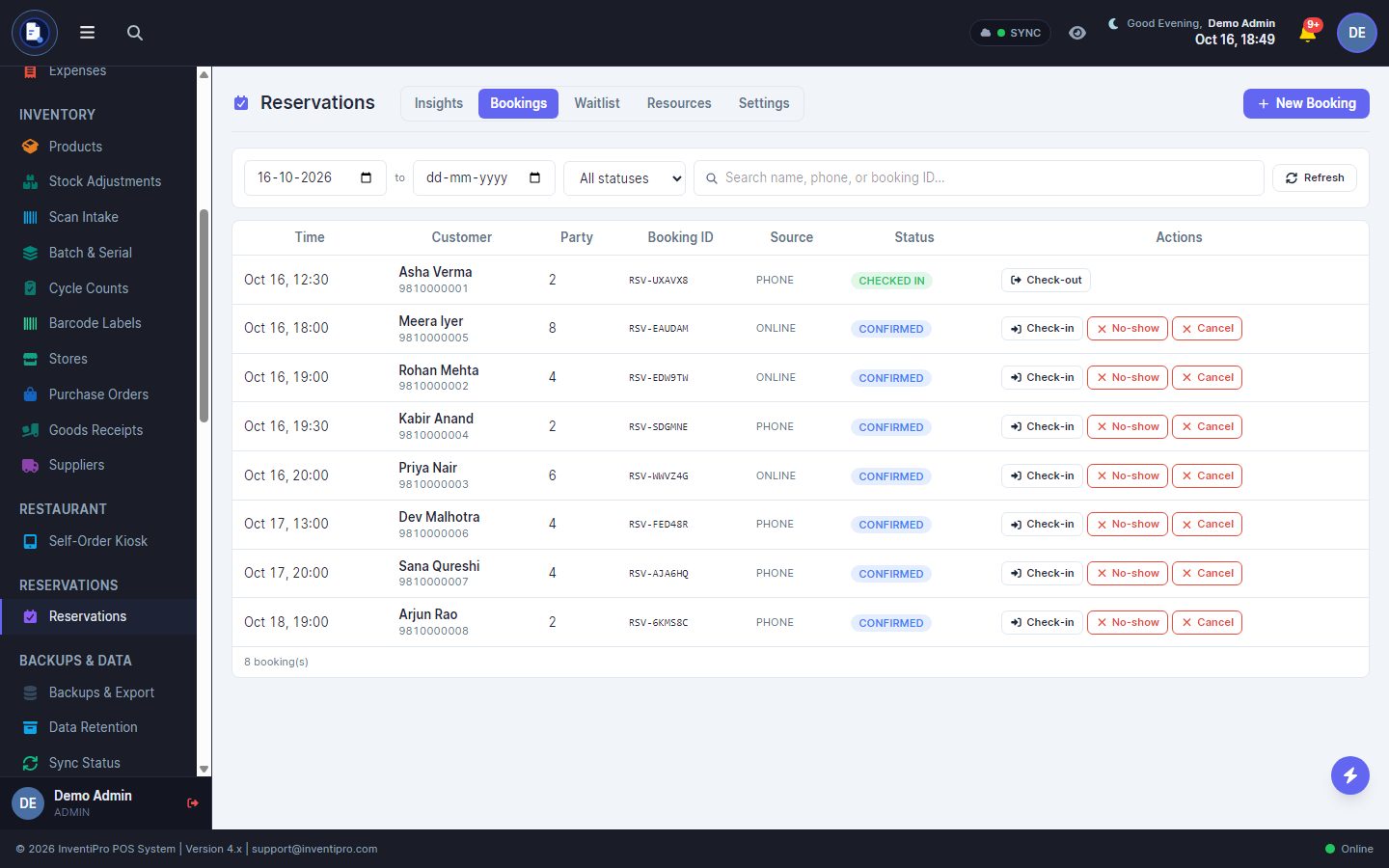Screen dimensions: 1389x868
Task: Open Stock Adjustments in sidebar
Action: tap(98, 181)
